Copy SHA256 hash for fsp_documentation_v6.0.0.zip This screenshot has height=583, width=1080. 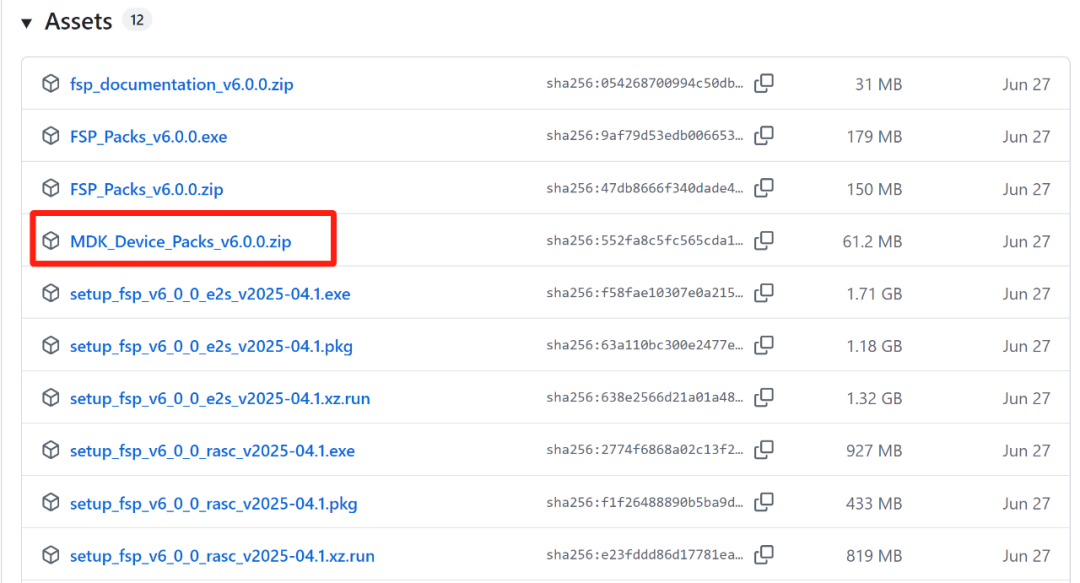(764, 83)
